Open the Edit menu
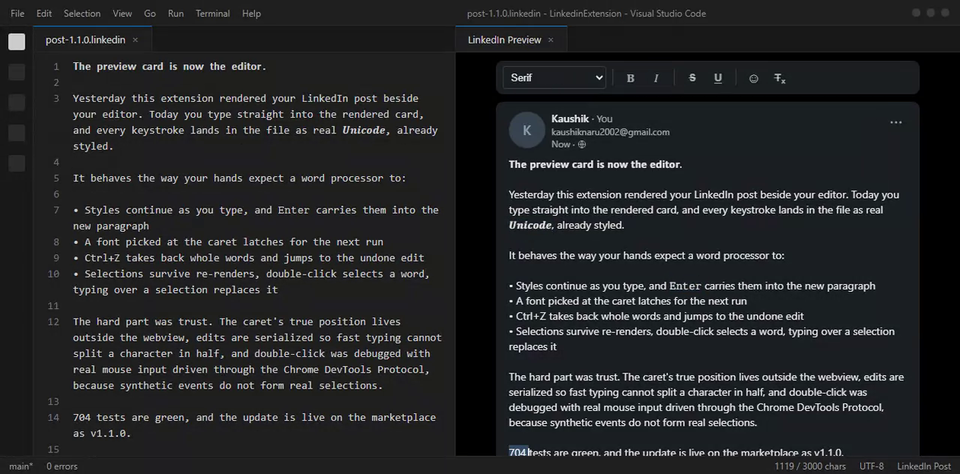960x474 pixels. coord(44,13)
